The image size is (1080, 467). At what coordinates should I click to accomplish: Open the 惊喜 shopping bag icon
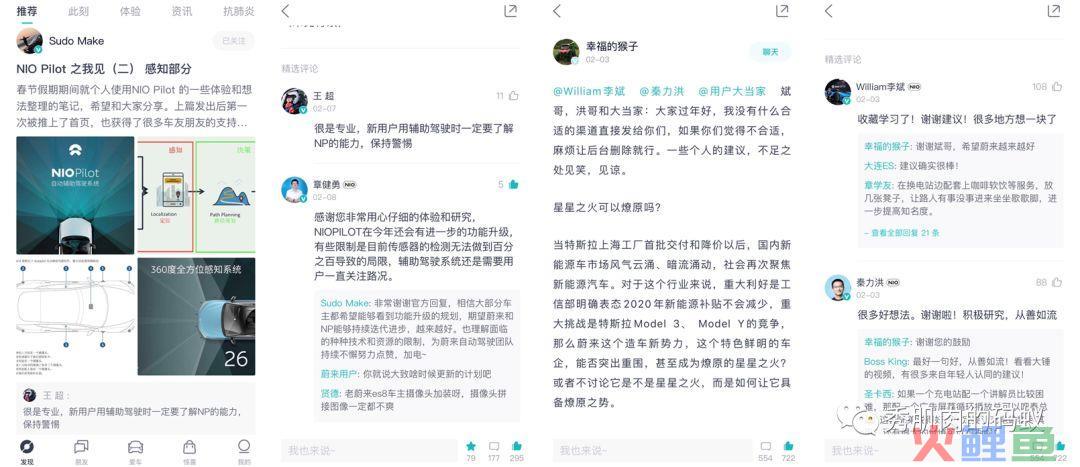[189, 446]
